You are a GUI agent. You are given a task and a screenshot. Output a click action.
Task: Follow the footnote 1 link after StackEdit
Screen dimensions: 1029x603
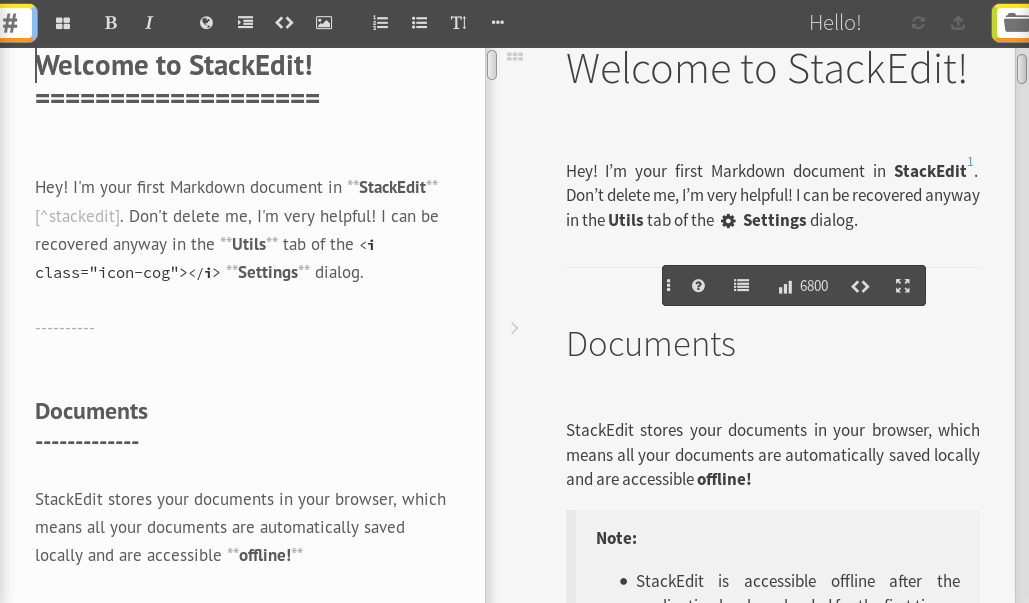(x=970, y=162)
